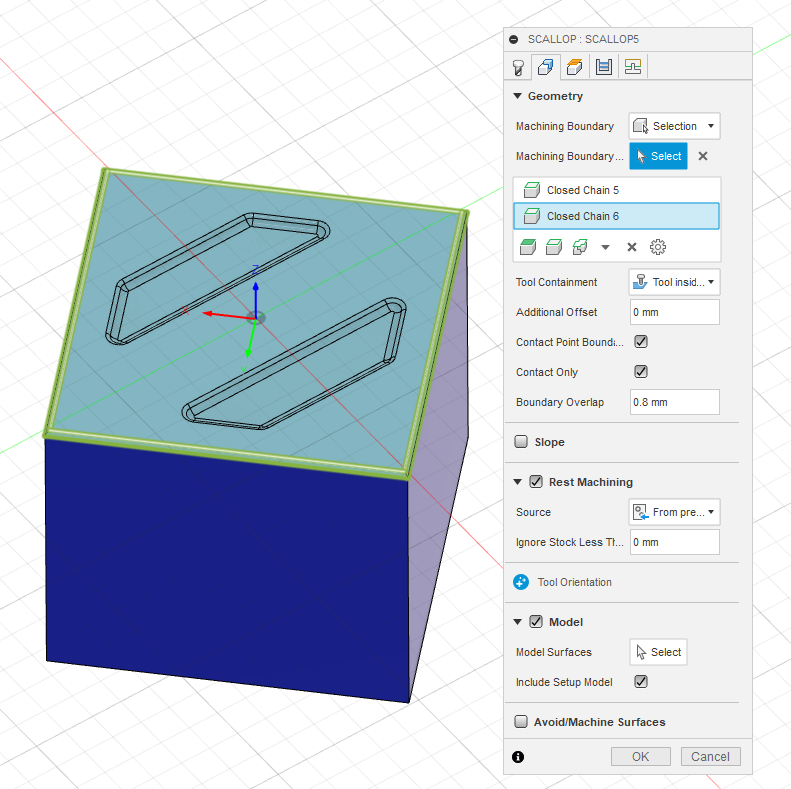
Task: Open the Tool Containment dropdown
Action: click(674, 282)
